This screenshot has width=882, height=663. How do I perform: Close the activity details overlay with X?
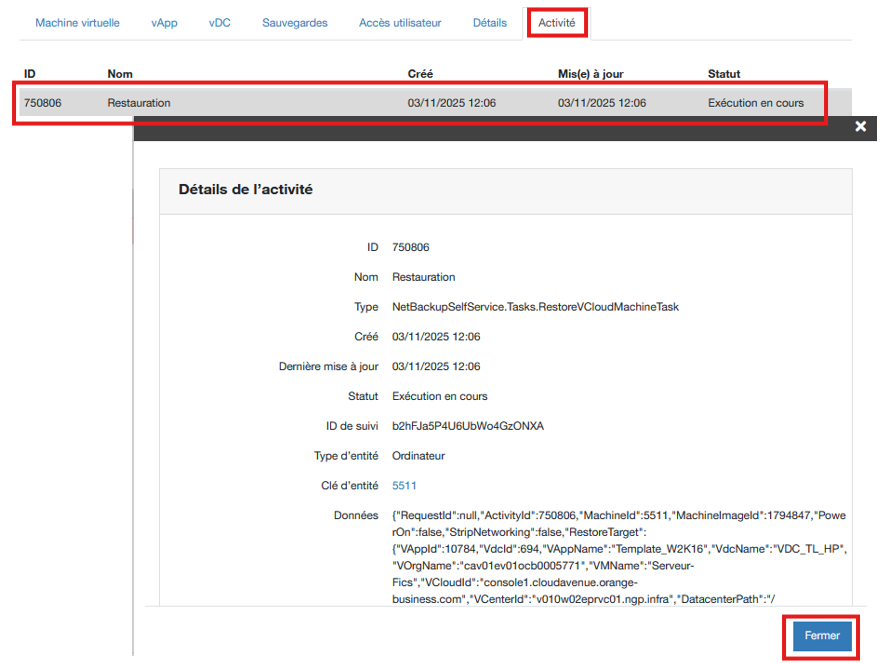click(860, 127)
